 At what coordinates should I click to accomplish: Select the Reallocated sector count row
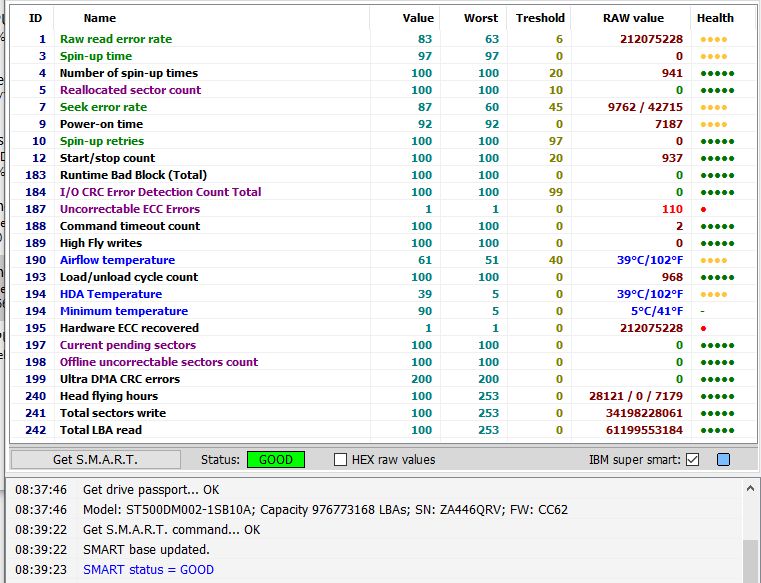[x=383, y=90]
